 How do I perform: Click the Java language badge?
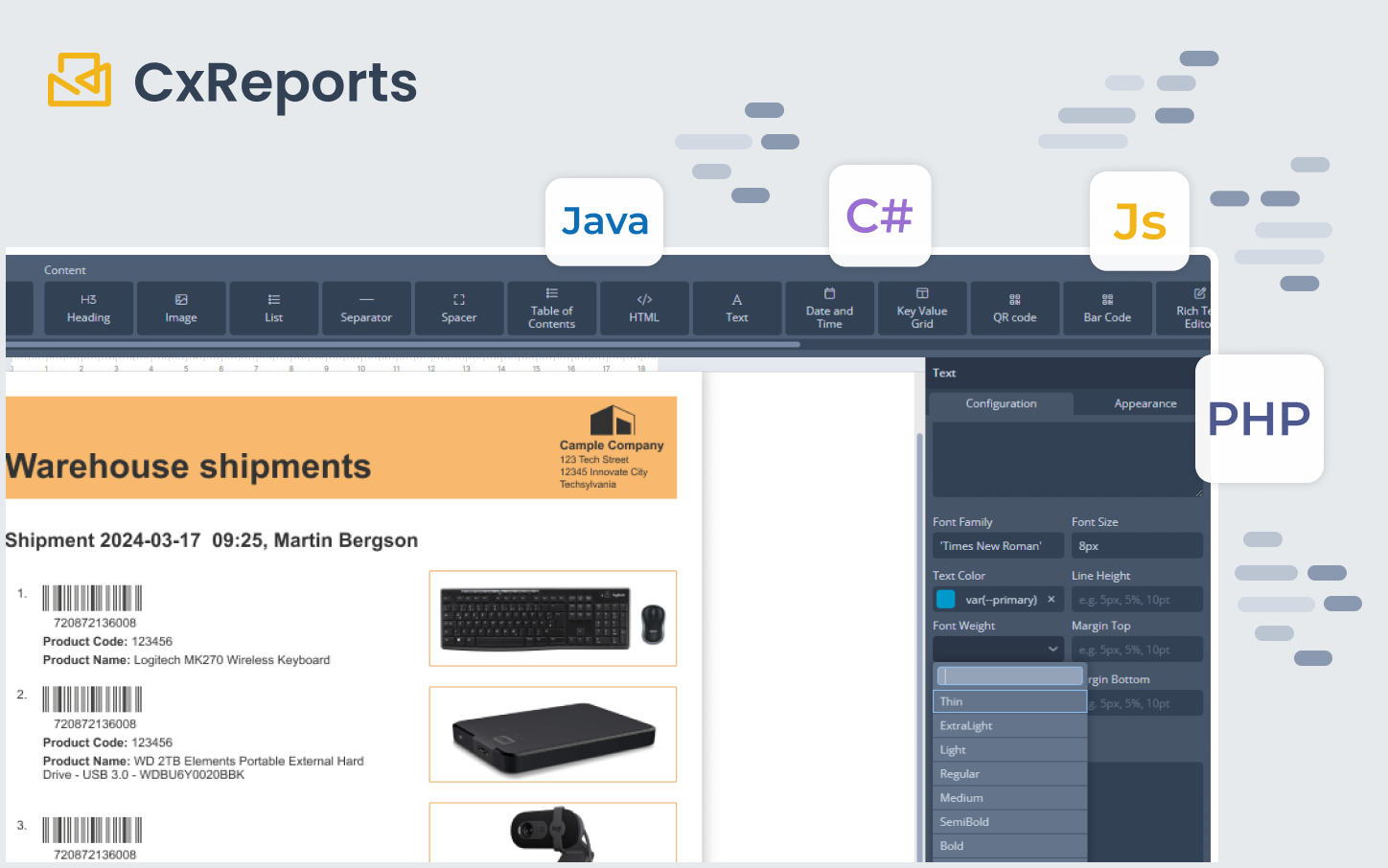tap(604, 221)
